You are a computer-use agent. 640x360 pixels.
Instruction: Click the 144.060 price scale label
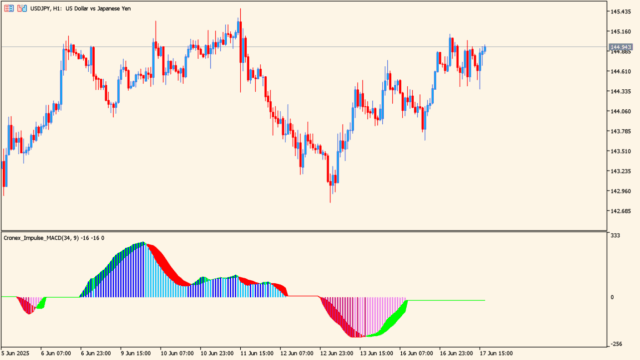click(620, 111)
